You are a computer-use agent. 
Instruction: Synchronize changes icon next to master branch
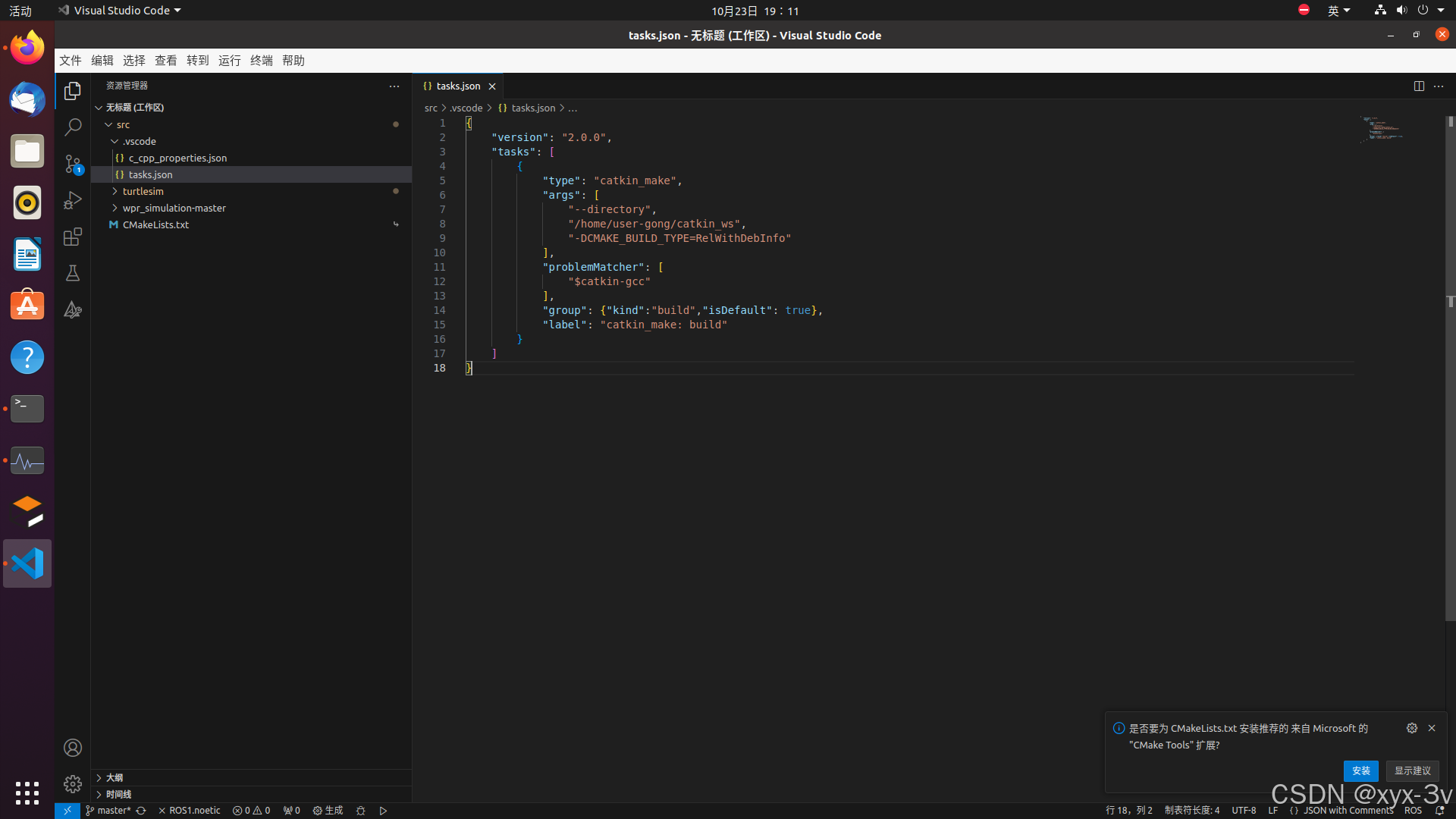coord(141,811)
